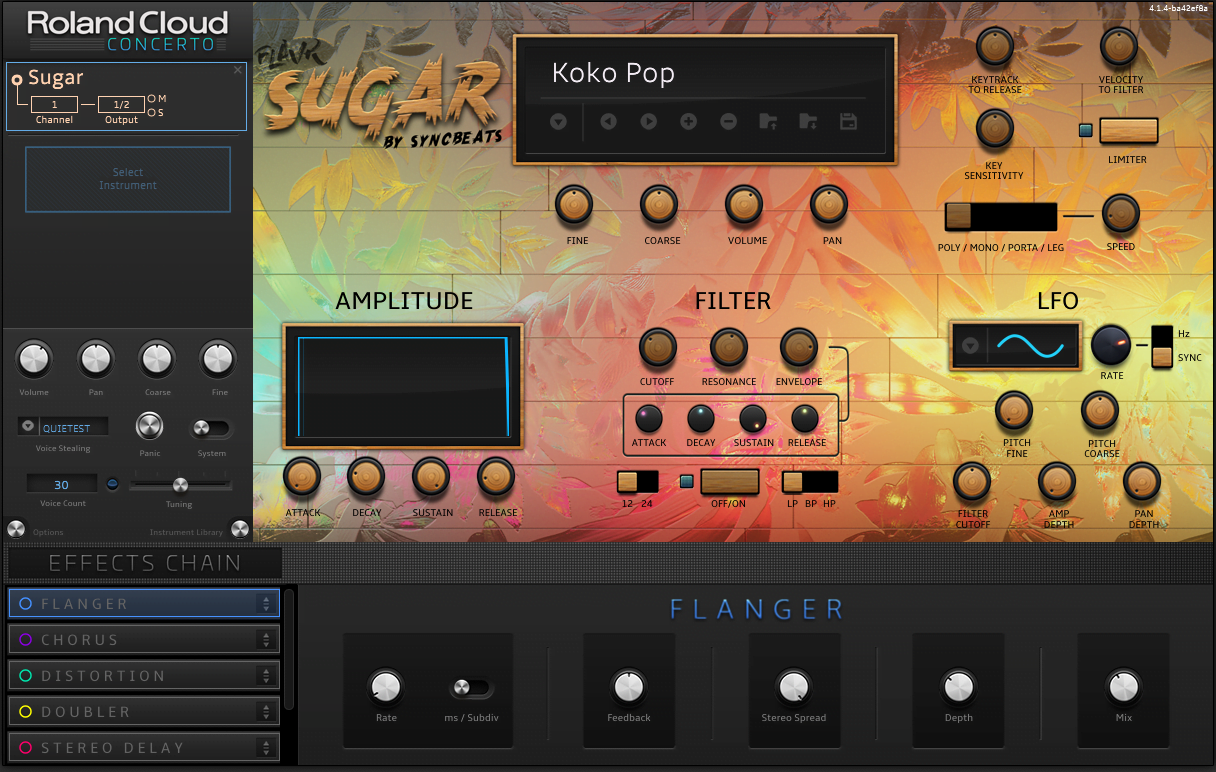Click the Speed knob
Viewport: 1216px width, 772px height.
click(x=1120, y=213)
